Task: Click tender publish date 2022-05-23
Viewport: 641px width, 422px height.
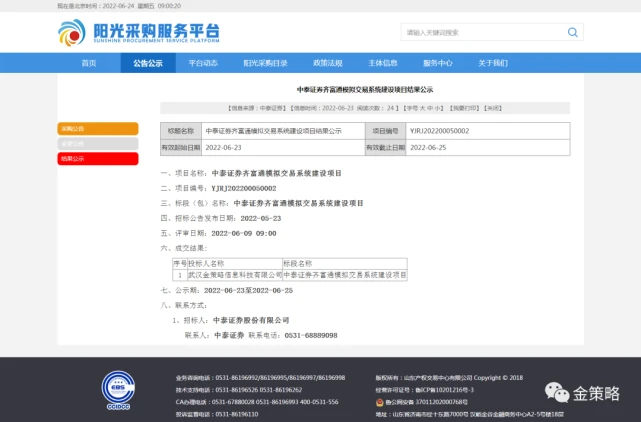Action: coord(261,218)
